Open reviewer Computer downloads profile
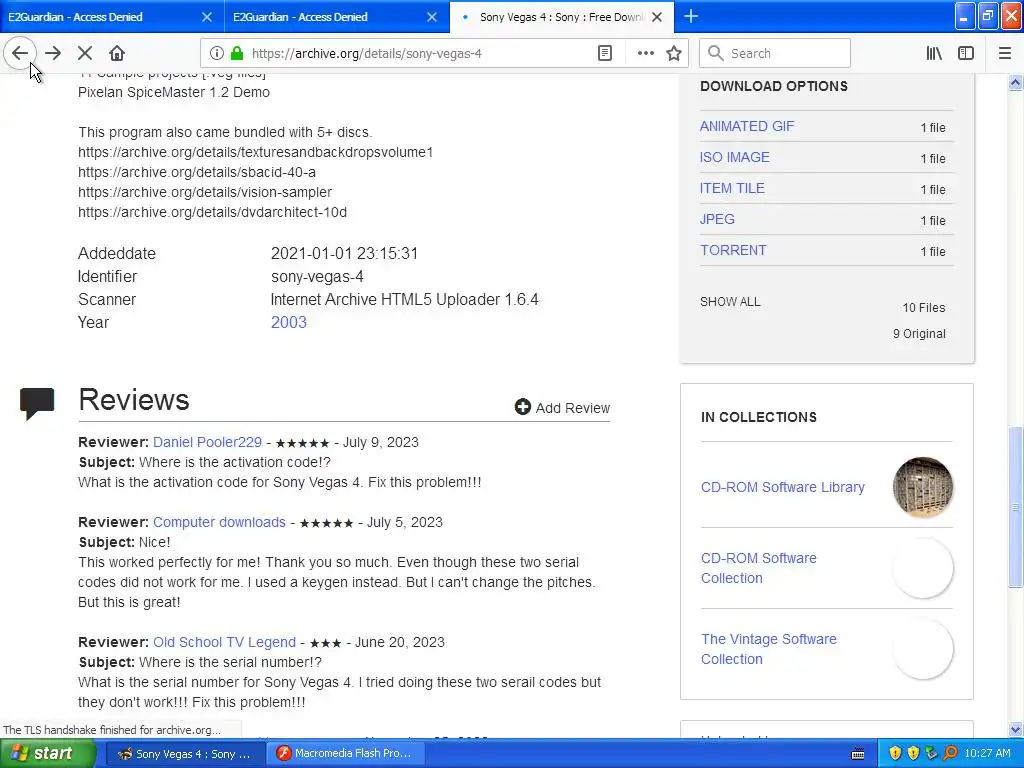 click(219, 522)
